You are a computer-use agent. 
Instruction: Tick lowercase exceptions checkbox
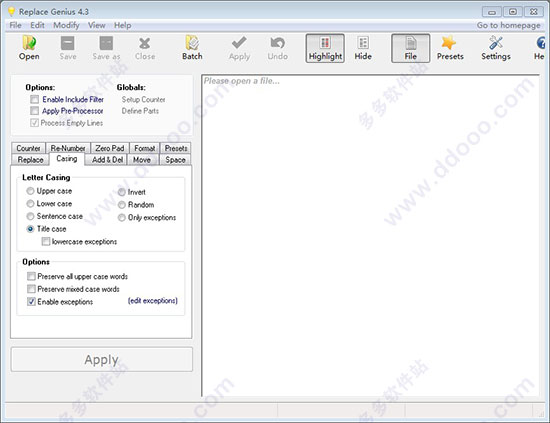[x=46, y=241]
